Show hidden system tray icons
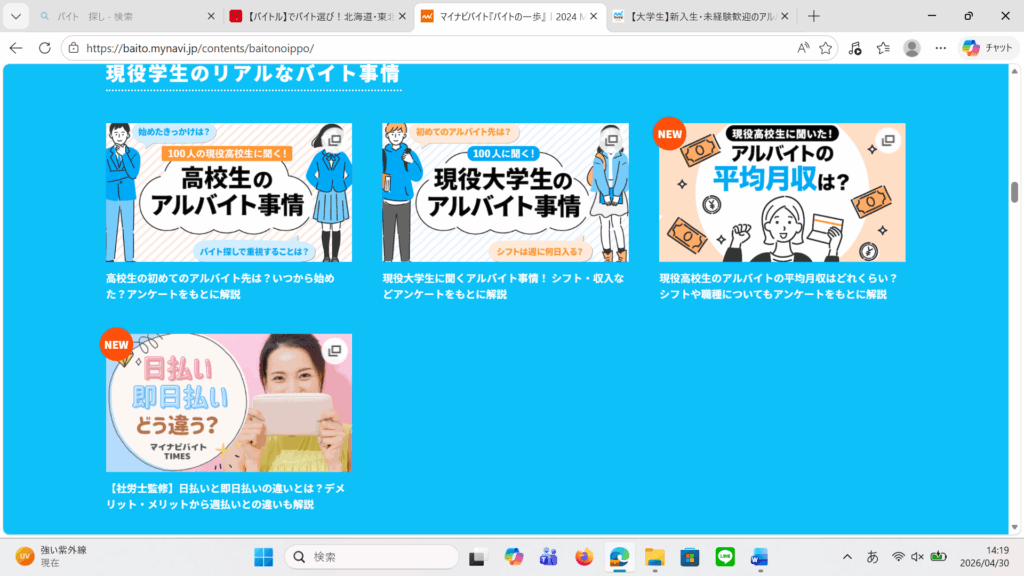The image size is (1024, 576). click(x=847, y=557)
